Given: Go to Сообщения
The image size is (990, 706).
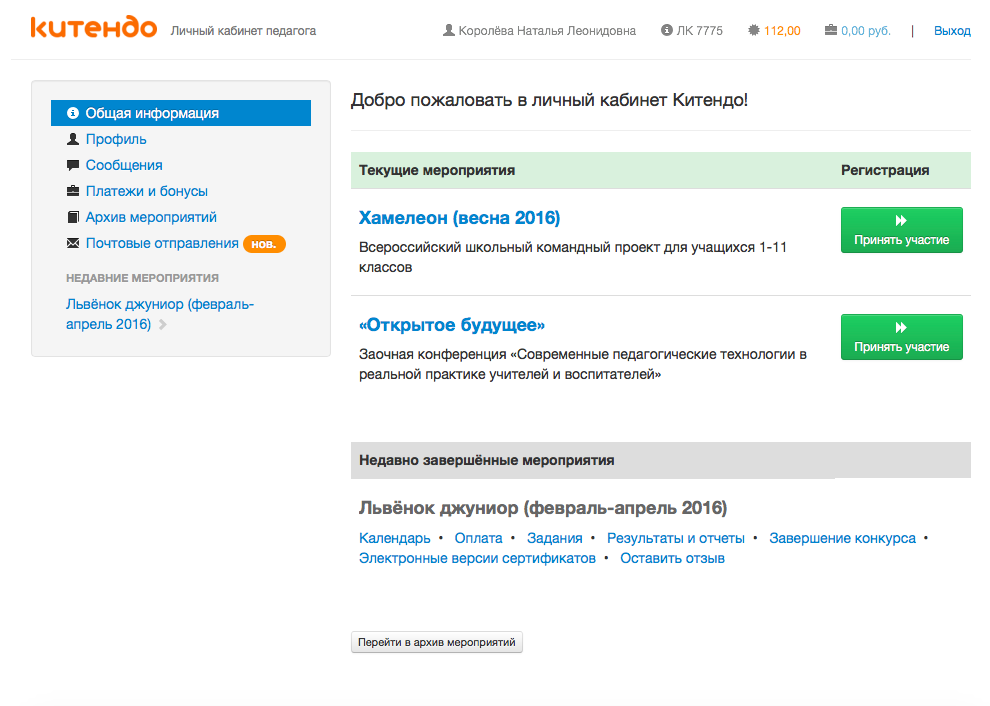Looking at the screenshot, I should 124,165.
